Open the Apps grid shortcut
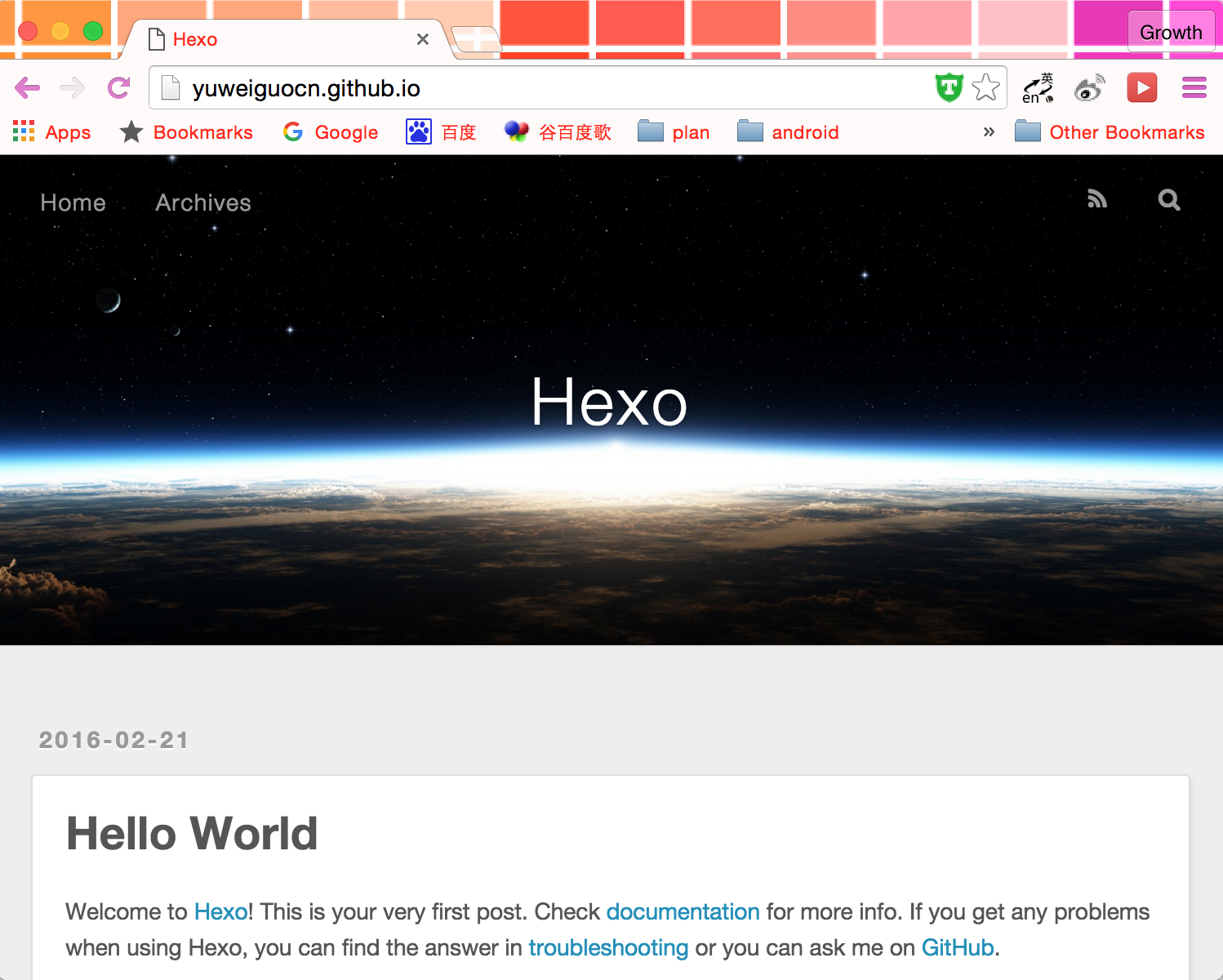Viewport: 1223px width, 980px height. (51, 132)
